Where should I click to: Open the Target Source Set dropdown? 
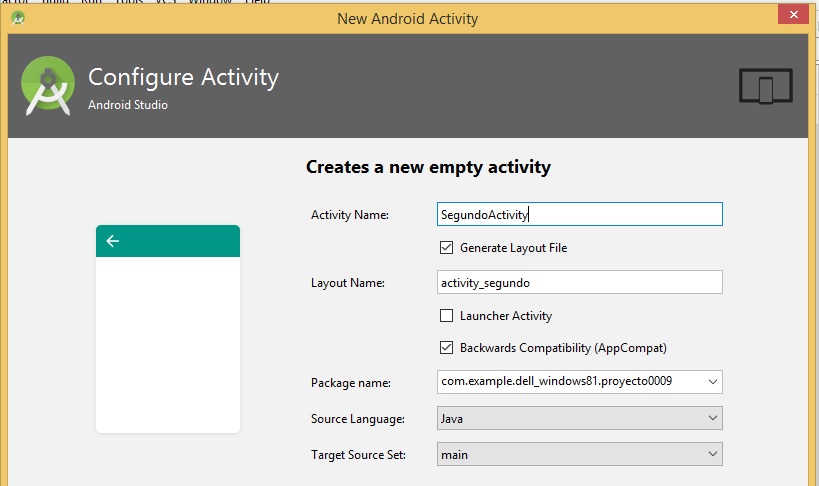(x=579, y=454)
